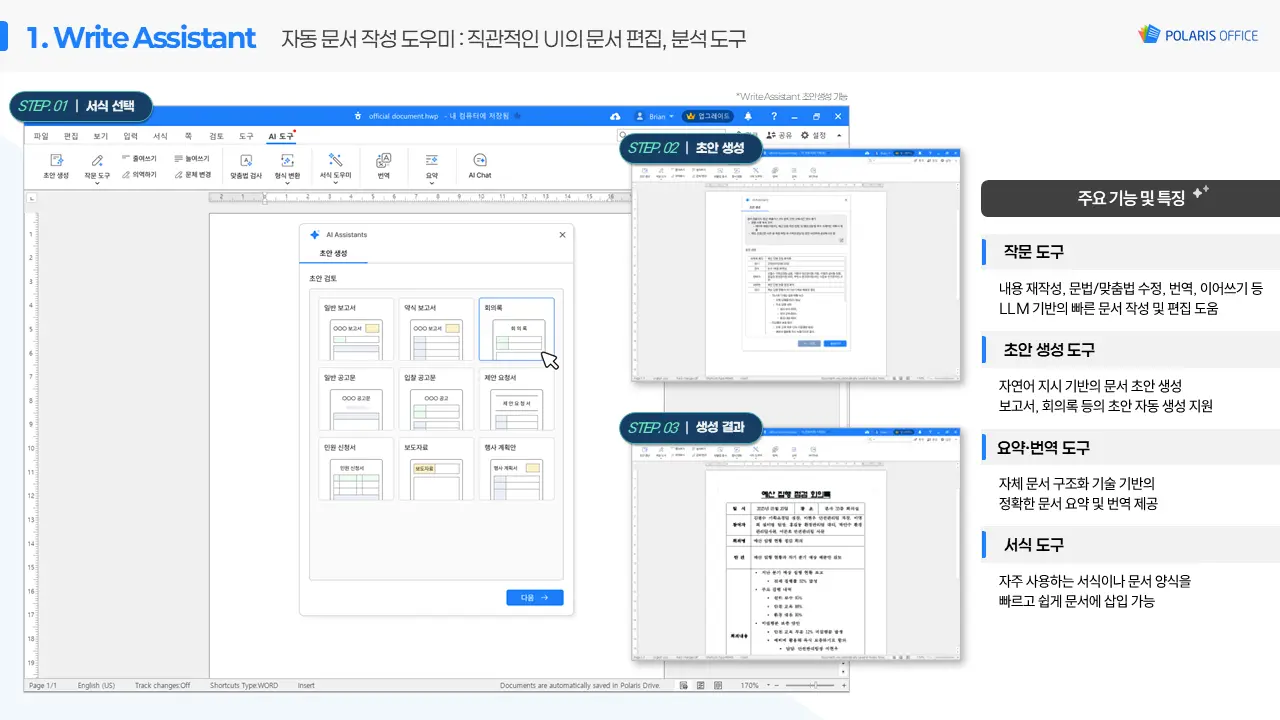1280x720 pixels.
Task: Open 설정 settings gear icon
Action: coord(805,135)
